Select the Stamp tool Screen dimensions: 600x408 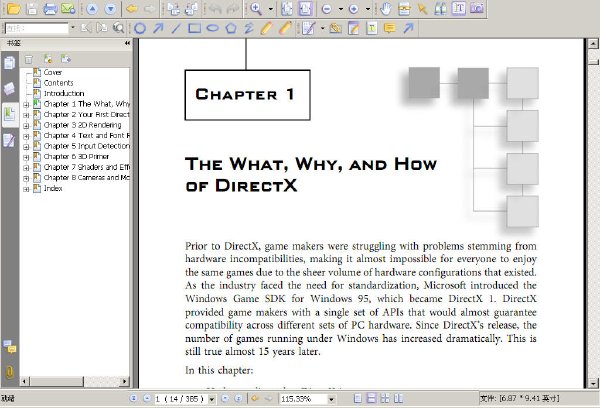point(336,28)
